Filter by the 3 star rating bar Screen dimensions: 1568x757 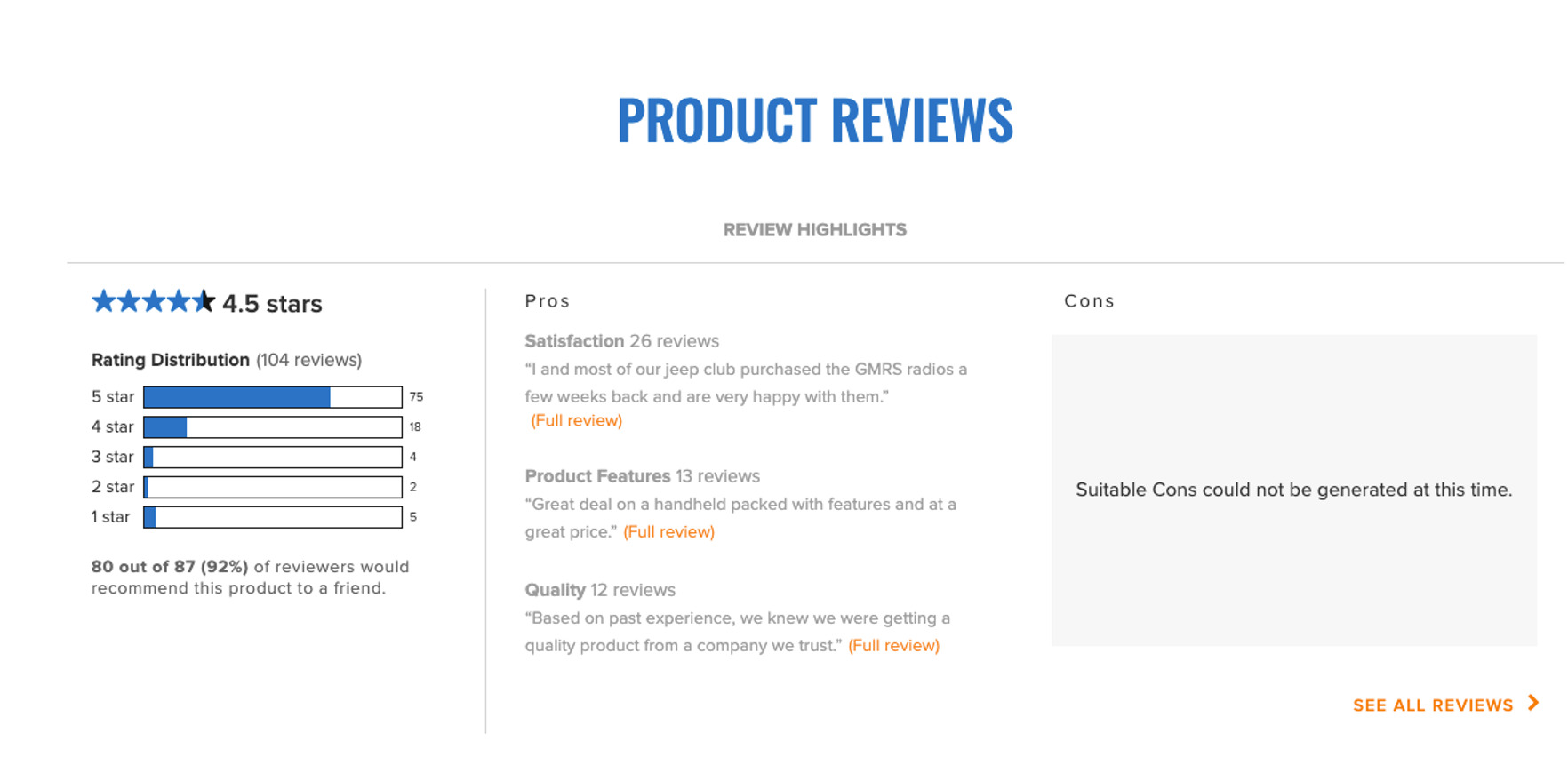[272, 458]
